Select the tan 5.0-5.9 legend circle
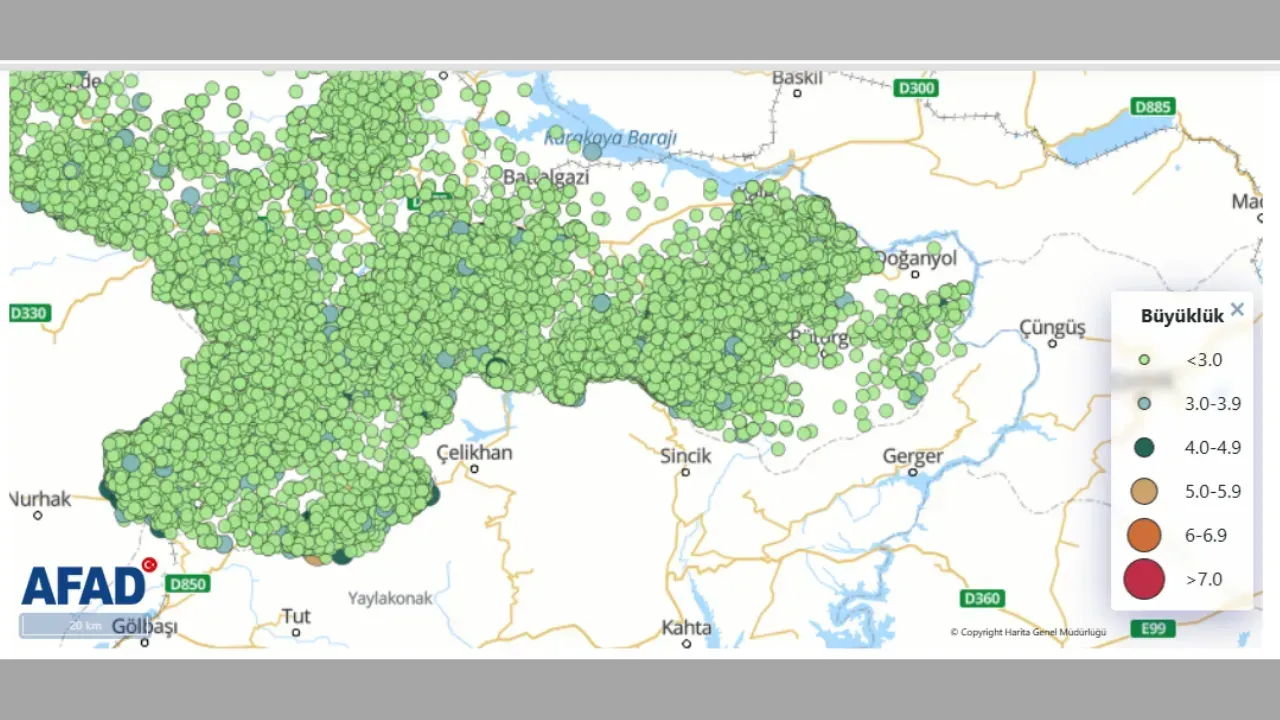The width and height of the screenshot is (1280, 720). point(1144,491)
